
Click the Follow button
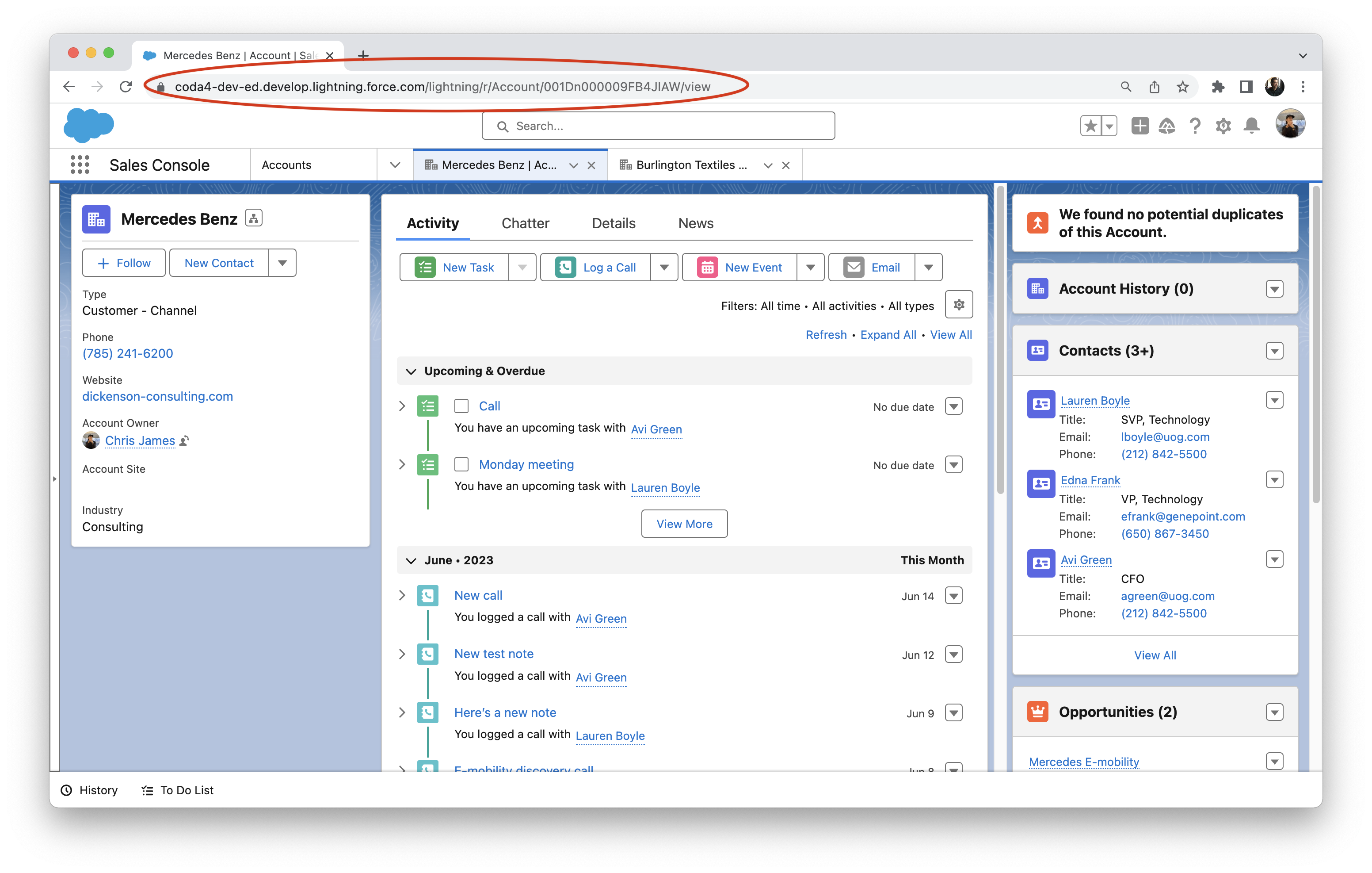(124, 263)
